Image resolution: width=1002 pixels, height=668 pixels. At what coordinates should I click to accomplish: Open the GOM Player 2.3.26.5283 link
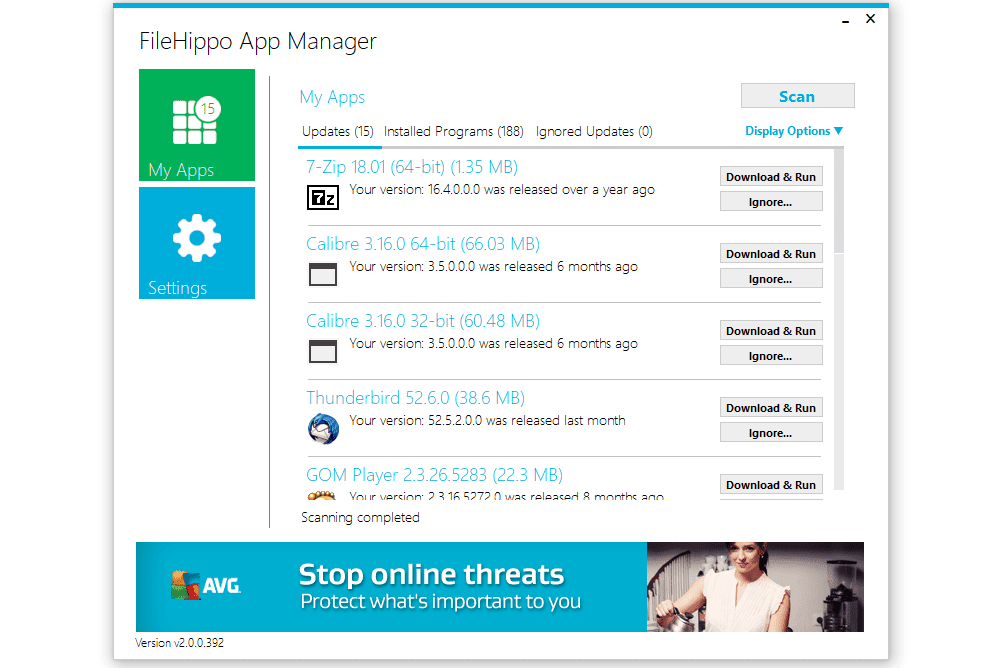click(x=434, y=474)
